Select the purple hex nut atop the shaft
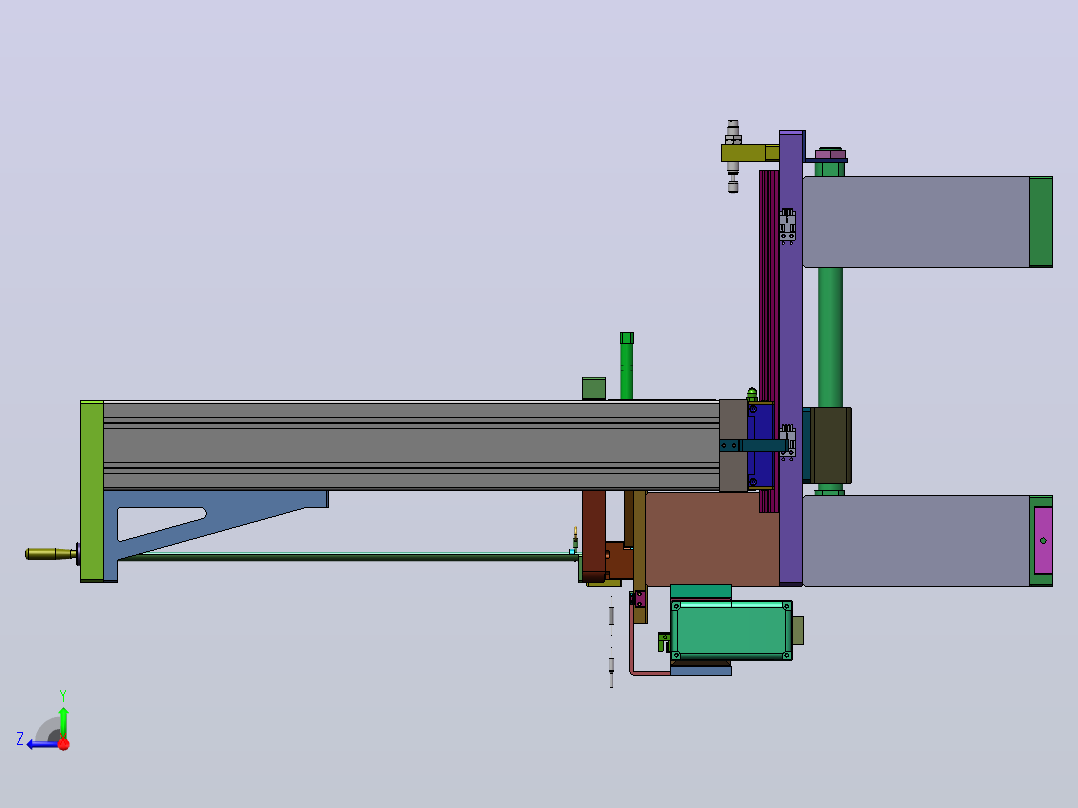This screenshot has width=1078, height=808. pos(830,154)
